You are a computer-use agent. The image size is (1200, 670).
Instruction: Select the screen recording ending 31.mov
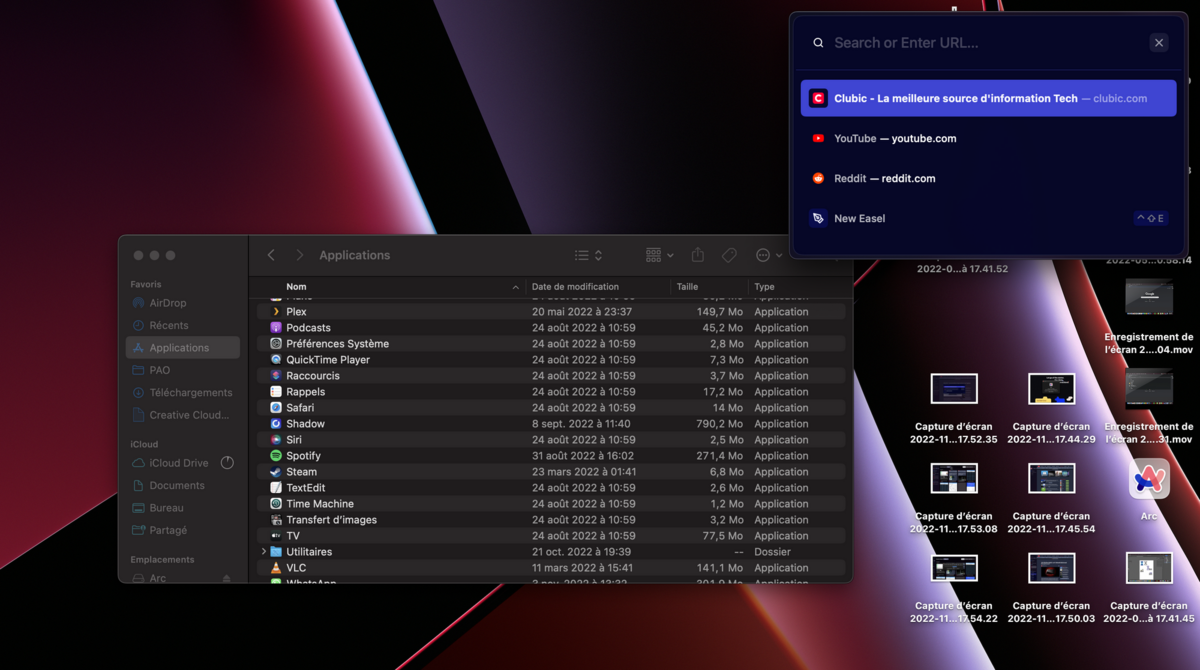(x=1149, y=389)
